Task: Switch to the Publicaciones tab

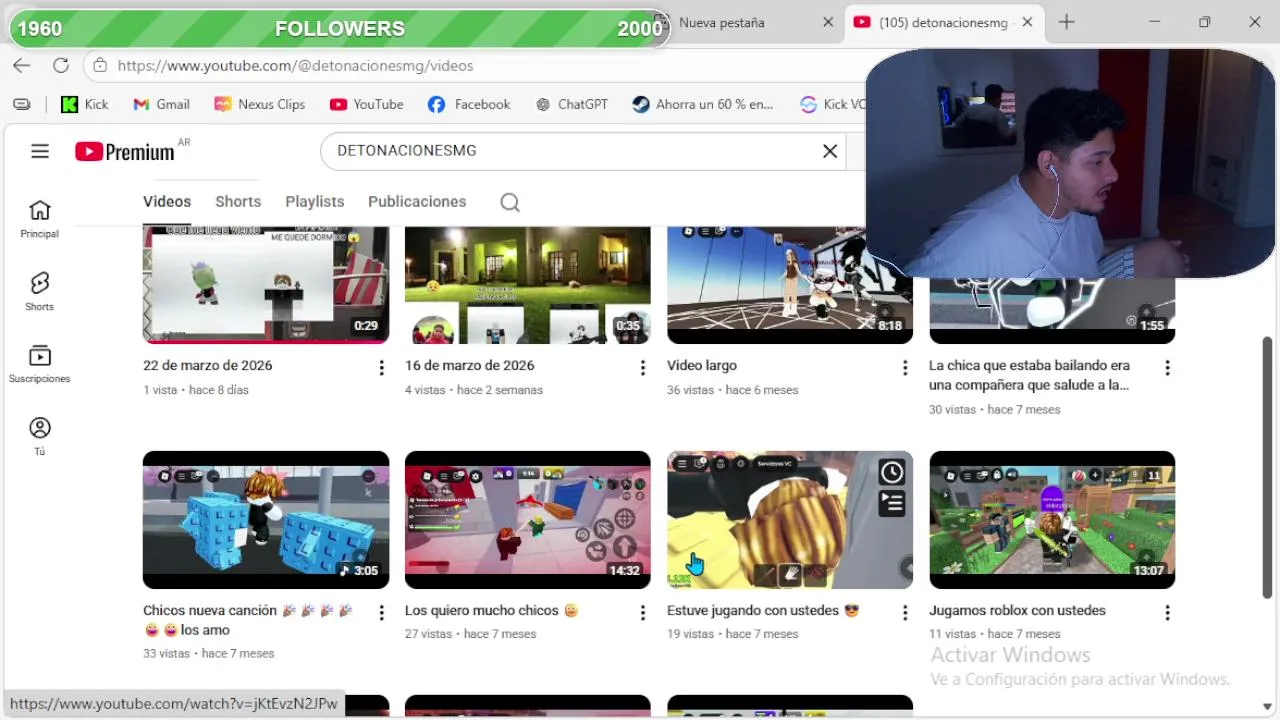Action: tap(417, 202)
